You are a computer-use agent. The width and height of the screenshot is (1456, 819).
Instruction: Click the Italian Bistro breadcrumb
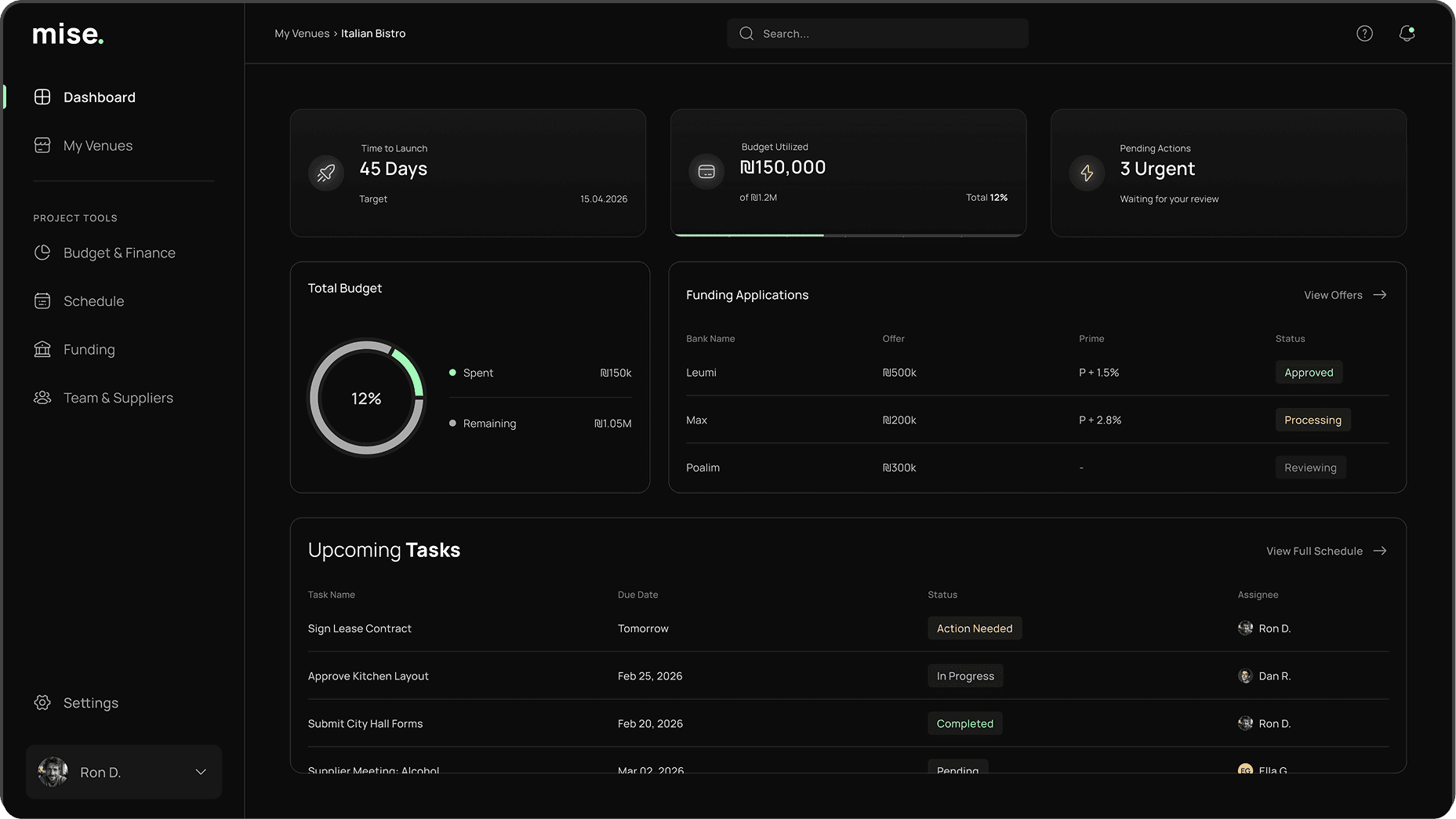tap(373, 34)
